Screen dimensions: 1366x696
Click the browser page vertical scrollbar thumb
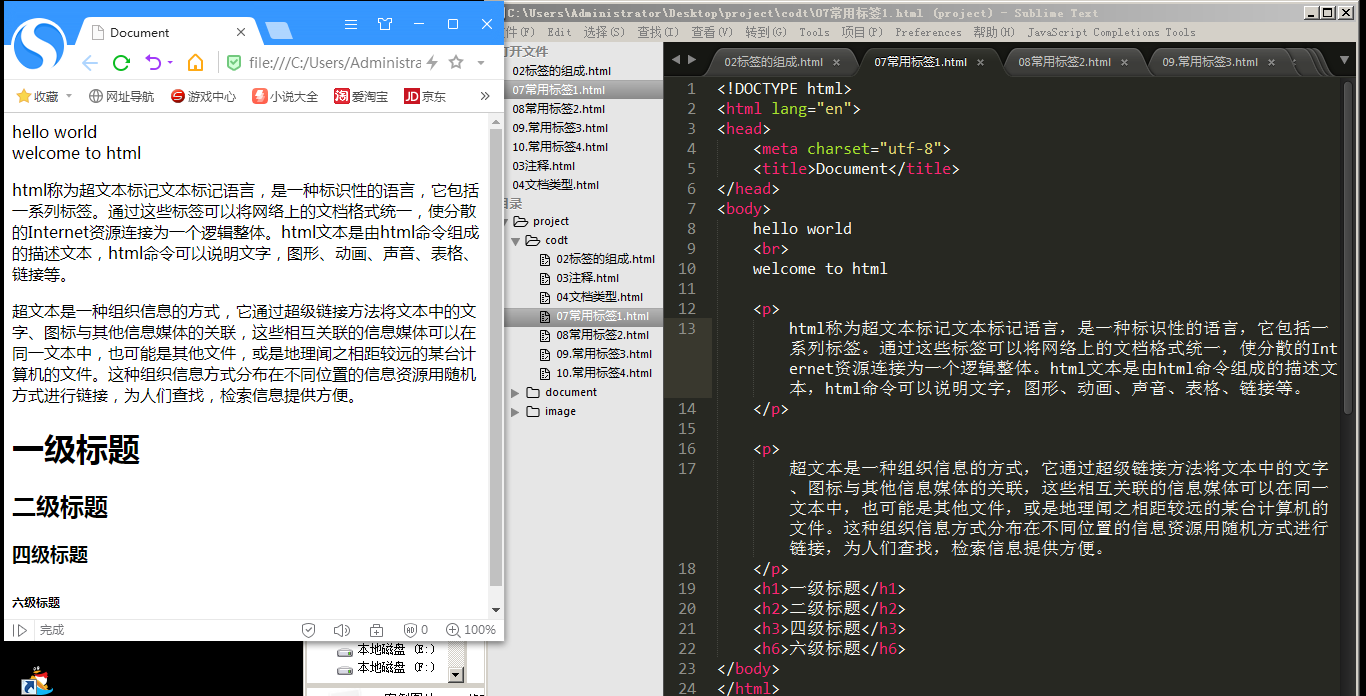pyautogui.click(x=496, y=357)
